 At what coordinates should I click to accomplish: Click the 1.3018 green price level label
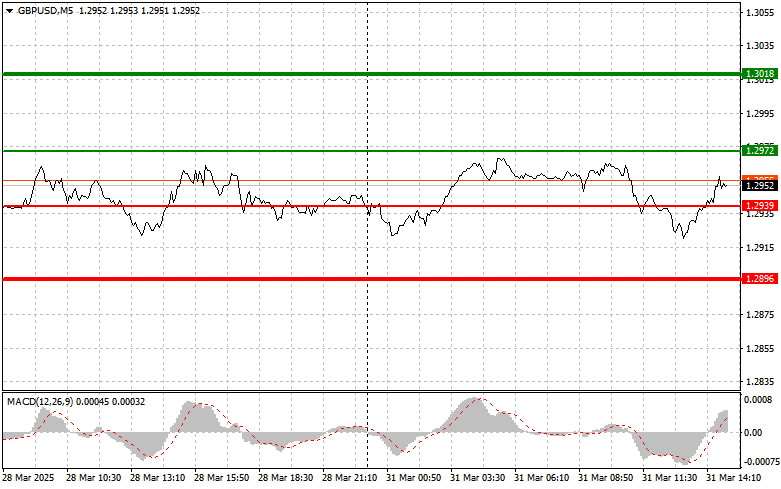coord(760,74)
